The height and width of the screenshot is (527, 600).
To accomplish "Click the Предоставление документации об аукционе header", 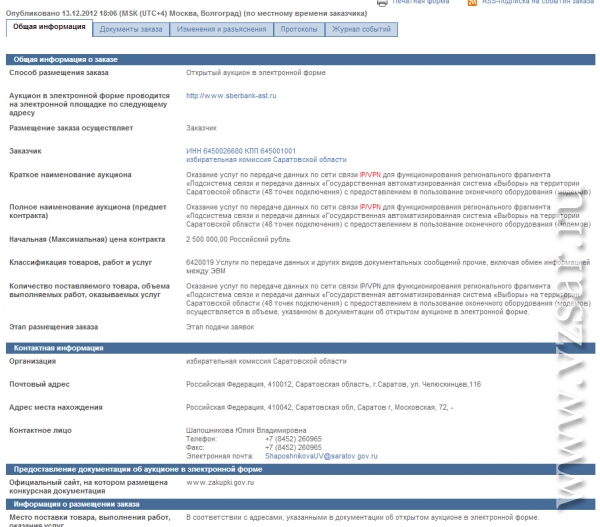I will 300,469.
